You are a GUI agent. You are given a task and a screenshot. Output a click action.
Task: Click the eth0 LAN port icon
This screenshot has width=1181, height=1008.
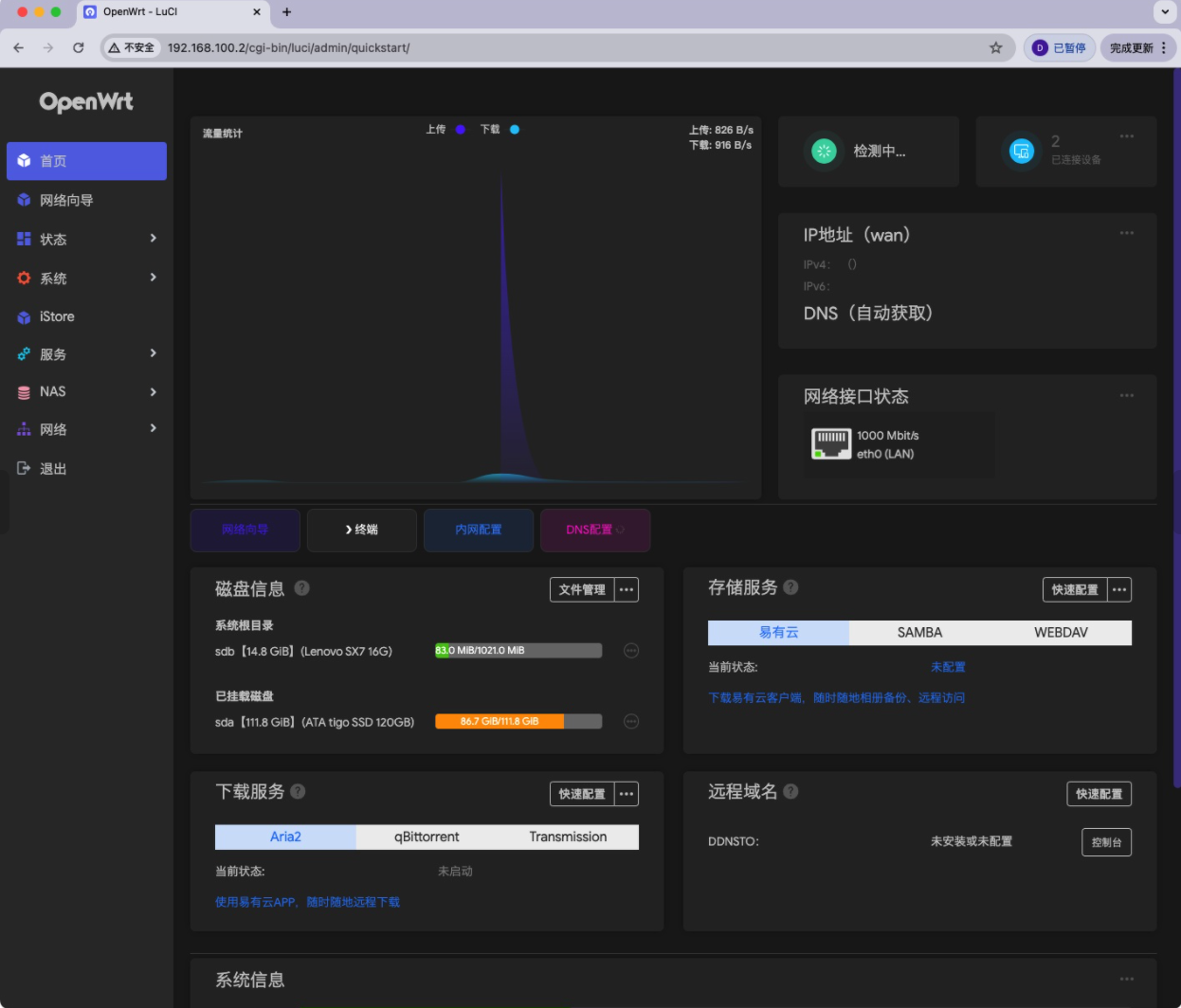(831, 444)
